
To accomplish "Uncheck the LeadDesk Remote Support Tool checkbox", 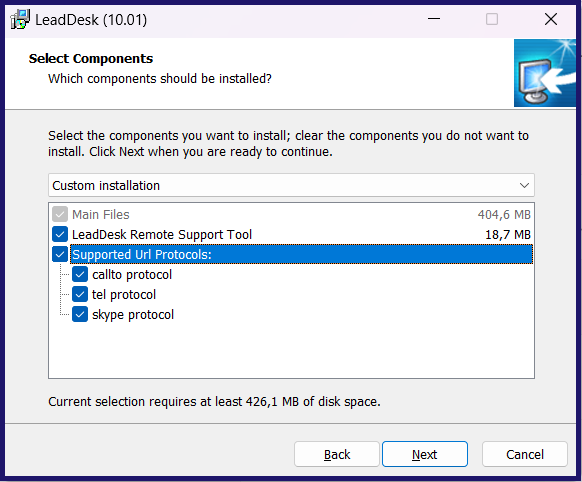I will click(x=60, y=235).
